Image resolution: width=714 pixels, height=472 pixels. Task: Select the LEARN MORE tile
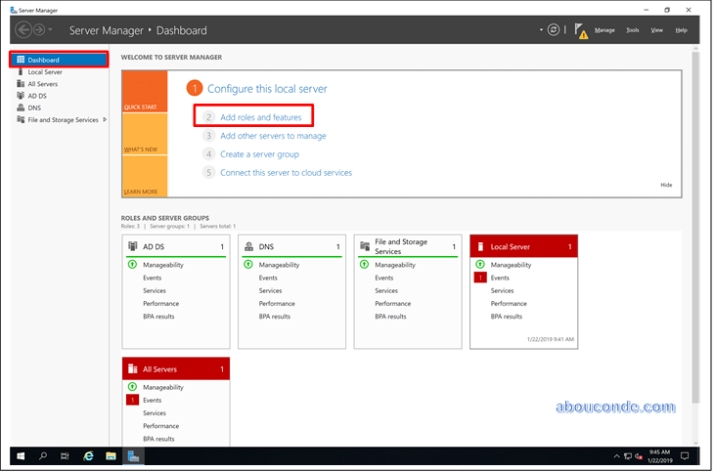coord(144,175)
